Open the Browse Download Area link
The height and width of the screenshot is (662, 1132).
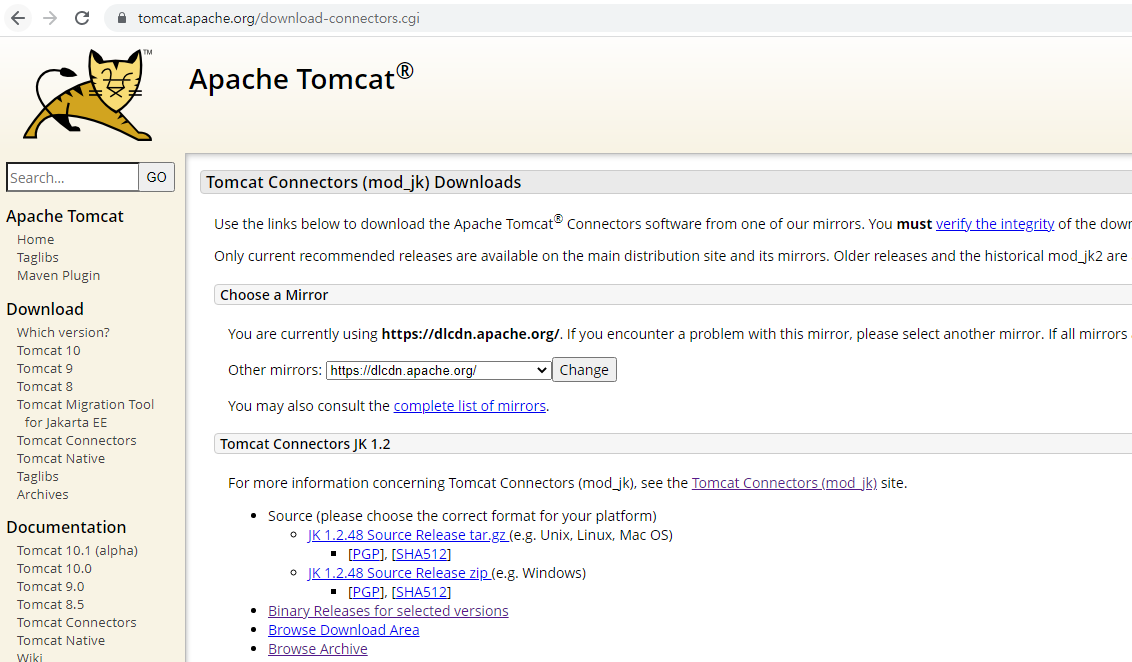344,630
